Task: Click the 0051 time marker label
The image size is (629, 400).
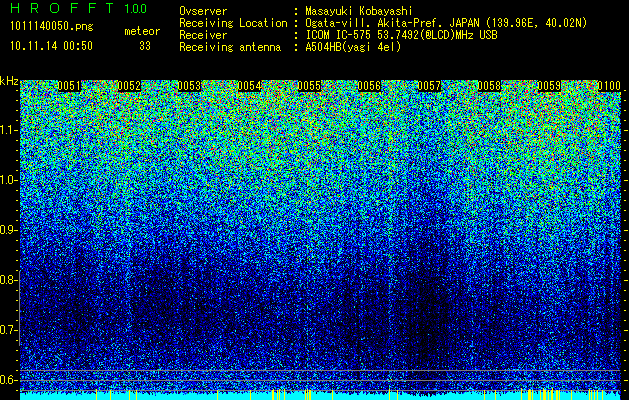Action: point(69,86)
